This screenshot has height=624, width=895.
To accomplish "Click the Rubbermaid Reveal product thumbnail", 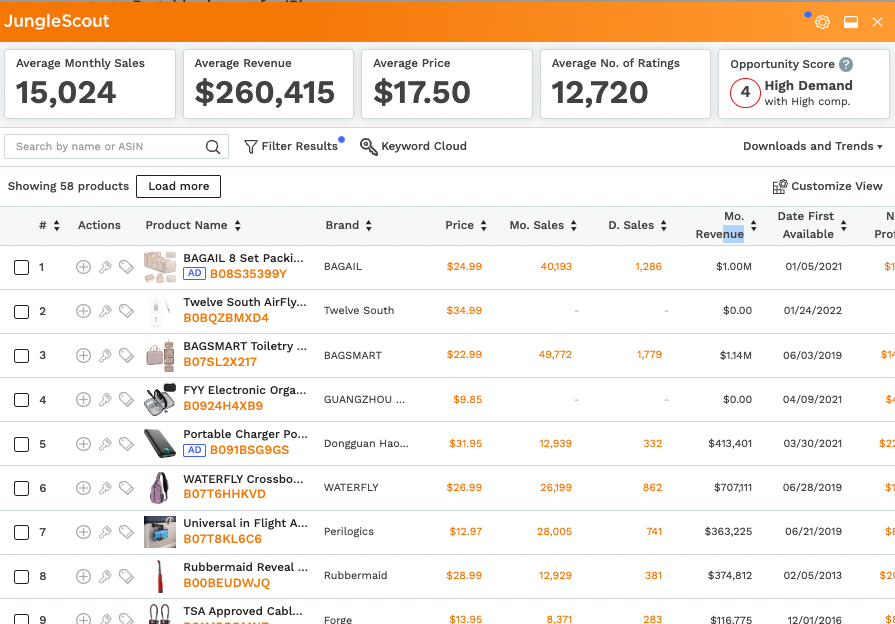I will (x=160, y=576).
